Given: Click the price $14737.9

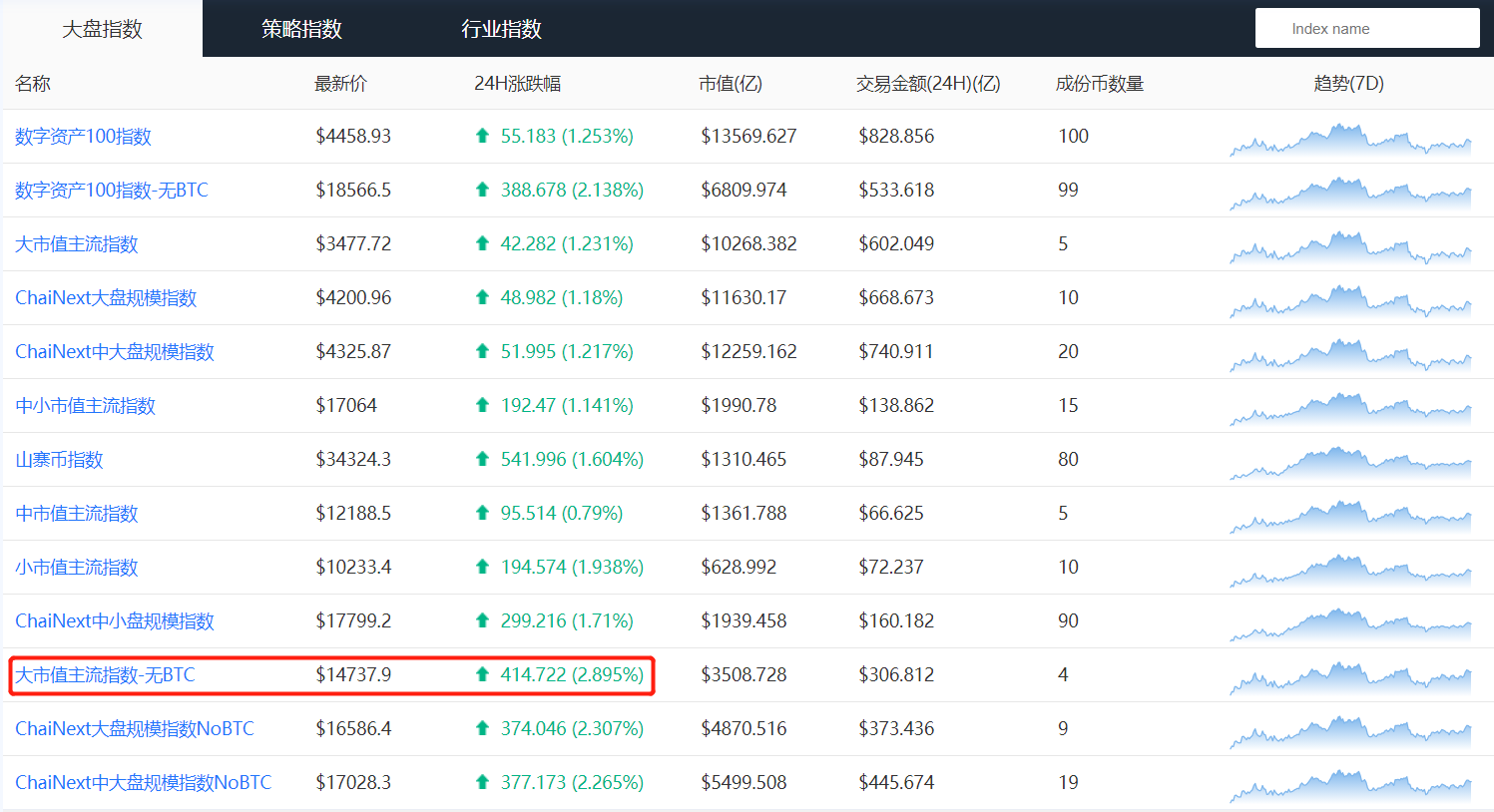Looking at the screenshot, I should 353,674.
